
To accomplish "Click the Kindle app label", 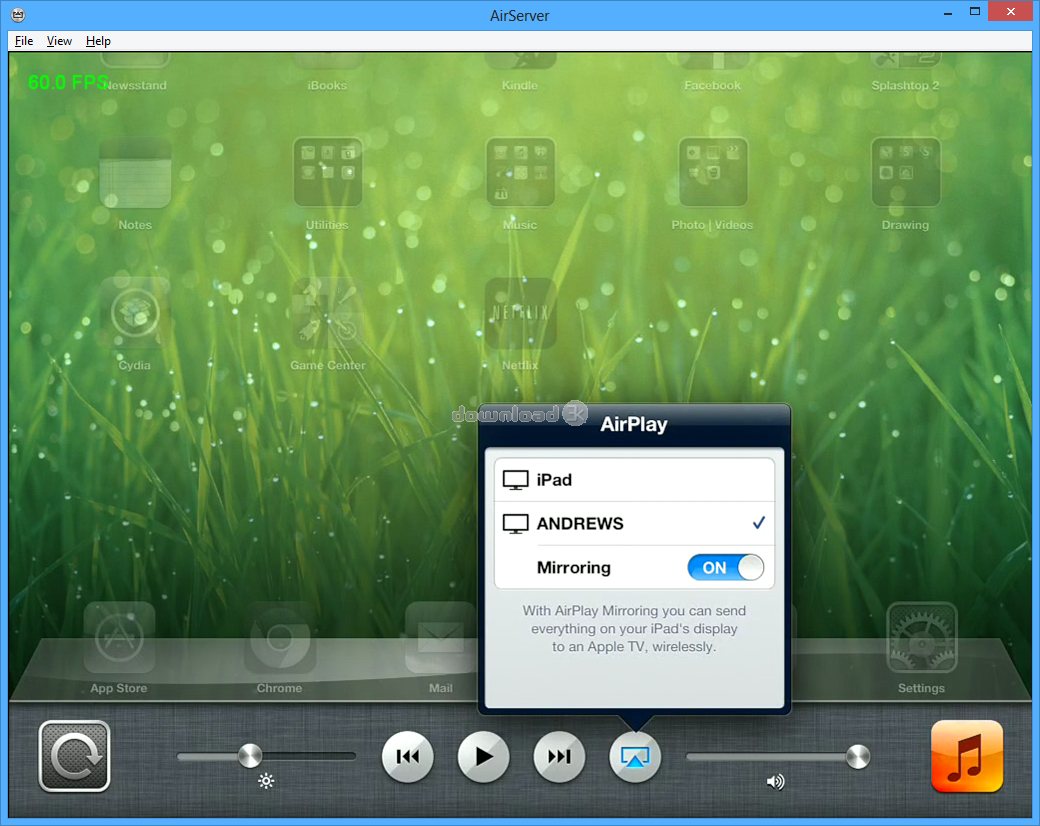I will pyautogui.click(x=520, y=86).
